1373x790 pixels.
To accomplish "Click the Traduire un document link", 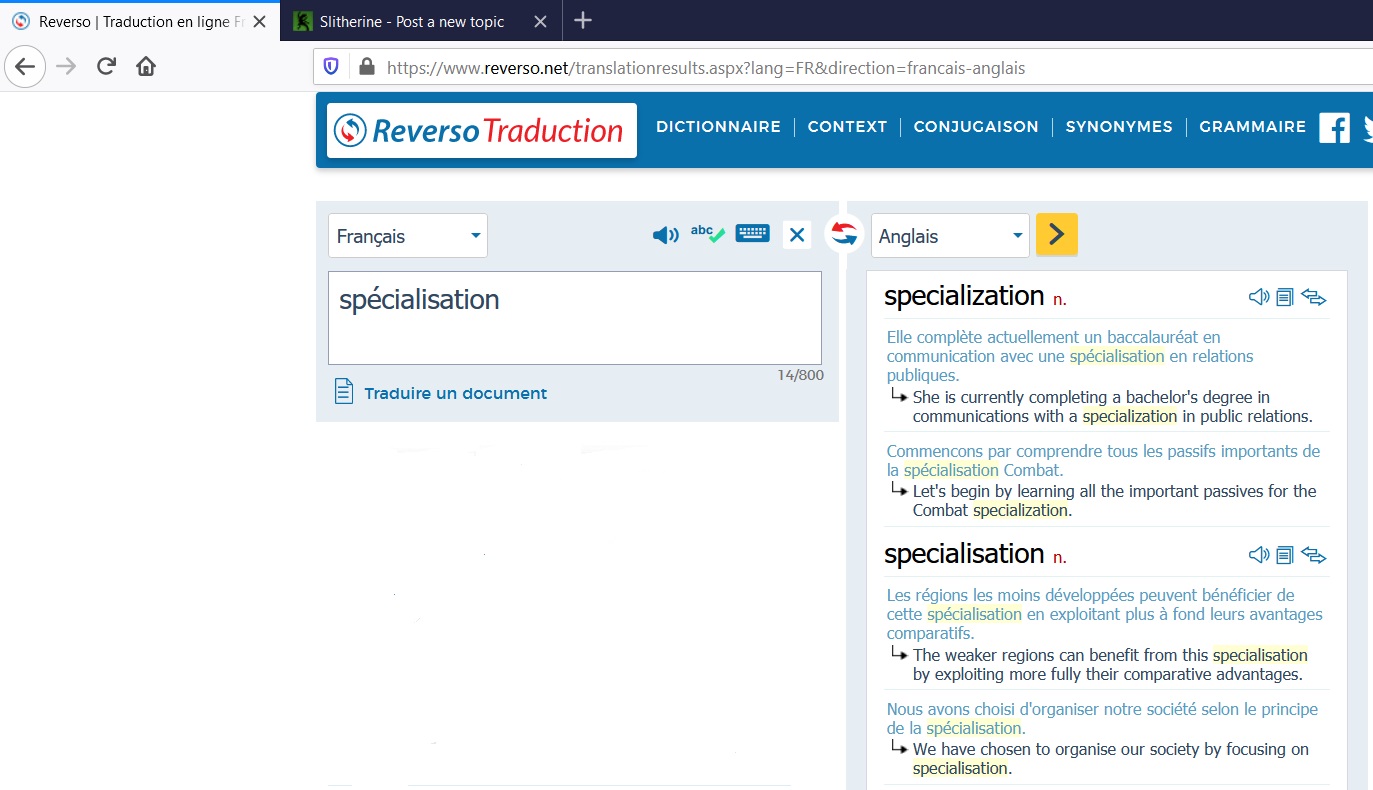I will coord(456,393).
